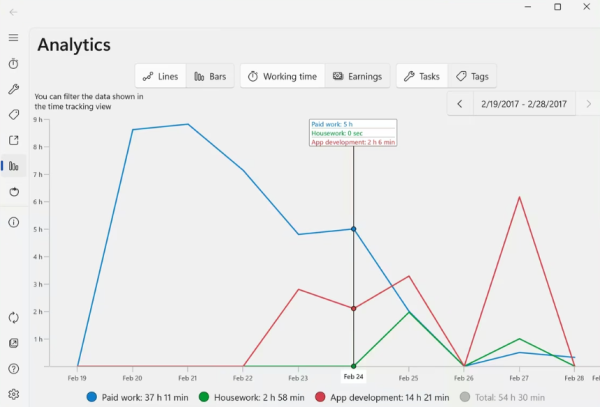Toggle the App development legend red circle
Viewport: 600px width, 407px height.
click(x=320, y=397)
